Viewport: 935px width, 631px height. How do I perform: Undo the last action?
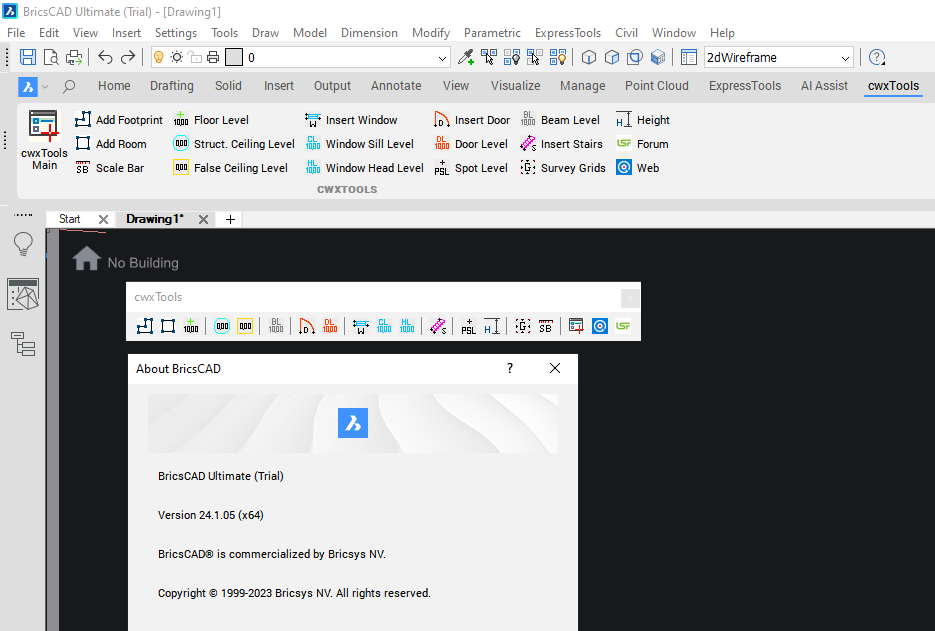pos(105,57)
